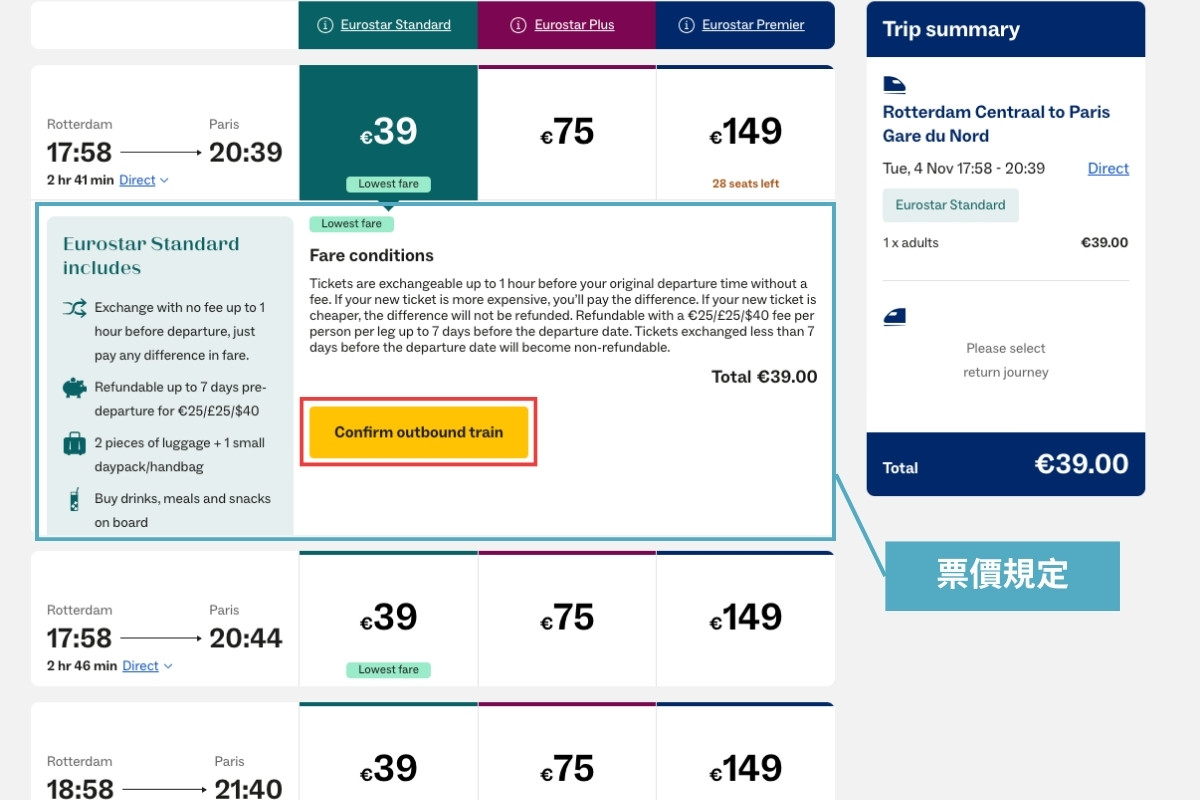Select the selected €39 Standard fare on 17:58 train
The width and height of the screenshot is (1200, 800).
point(388,133)
